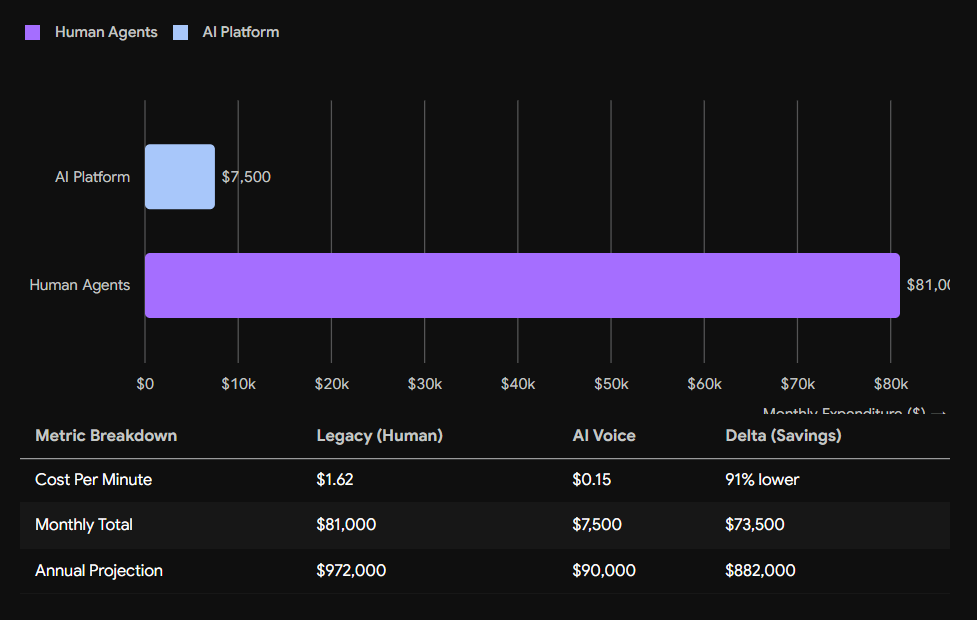Click the 91% lower savings cell
This screenshot has height=620, width=977.
point(762,480)
